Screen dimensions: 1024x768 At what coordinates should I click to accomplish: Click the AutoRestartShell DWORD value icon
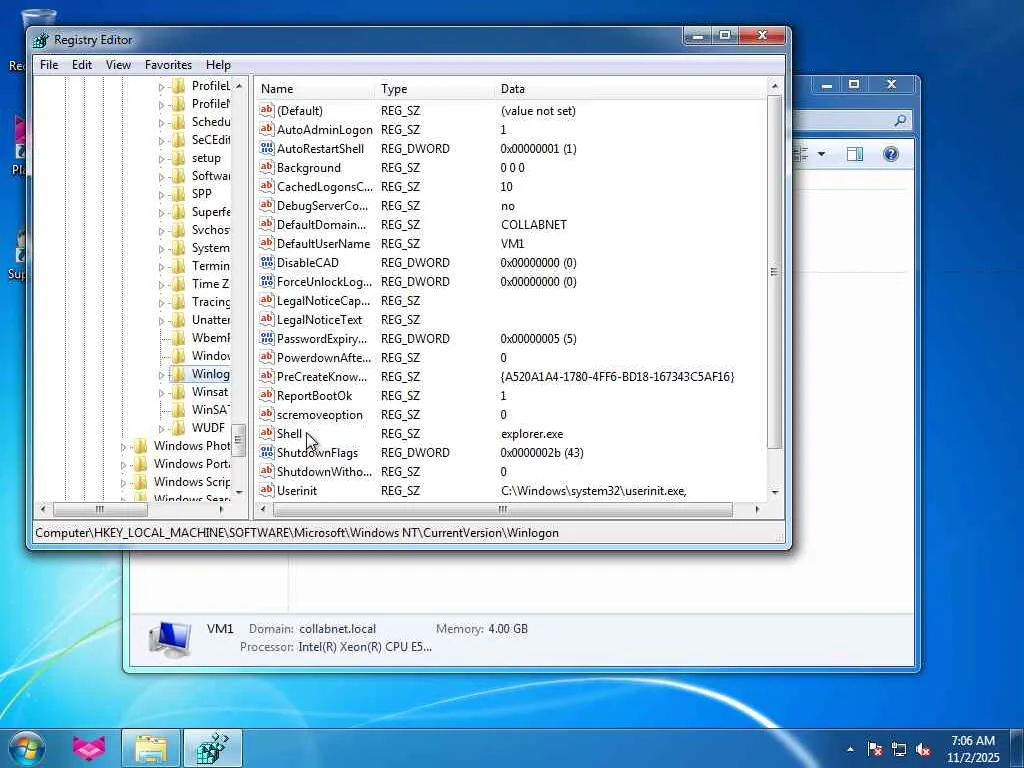click(x=266, y=148)
